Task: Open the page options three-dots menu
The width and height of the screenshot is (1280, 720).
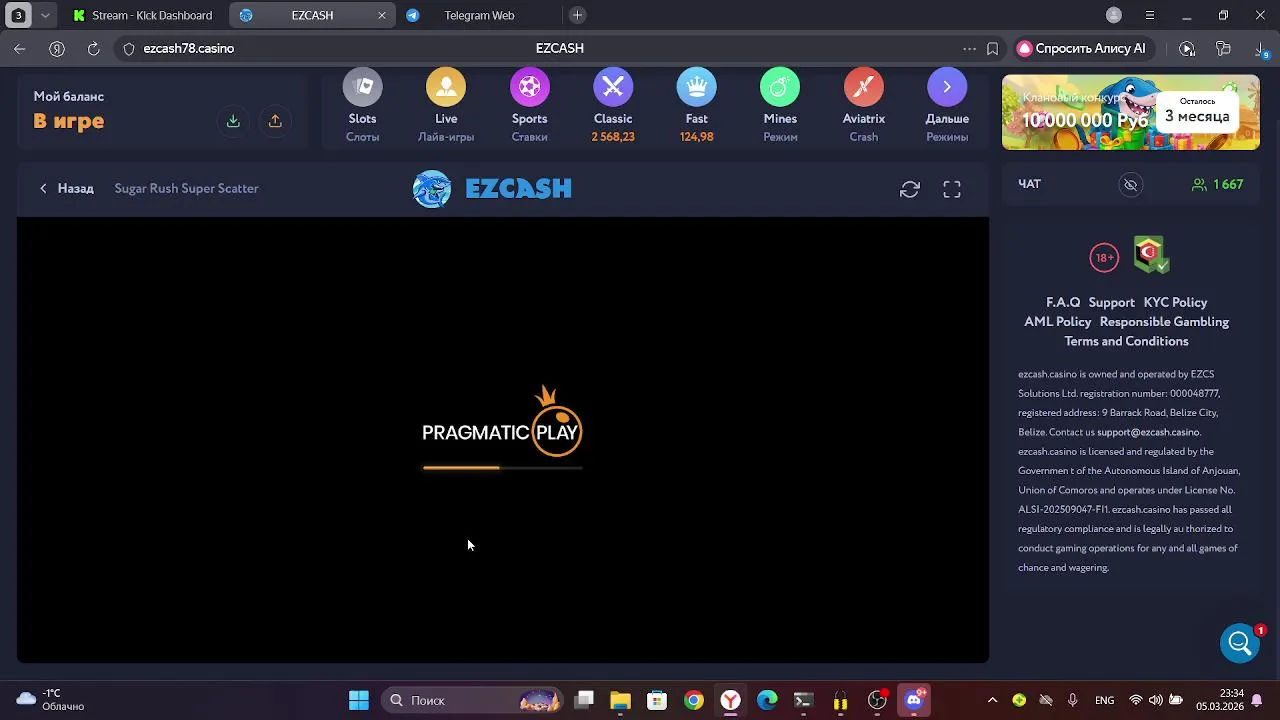Action: [x=969, y=48]
